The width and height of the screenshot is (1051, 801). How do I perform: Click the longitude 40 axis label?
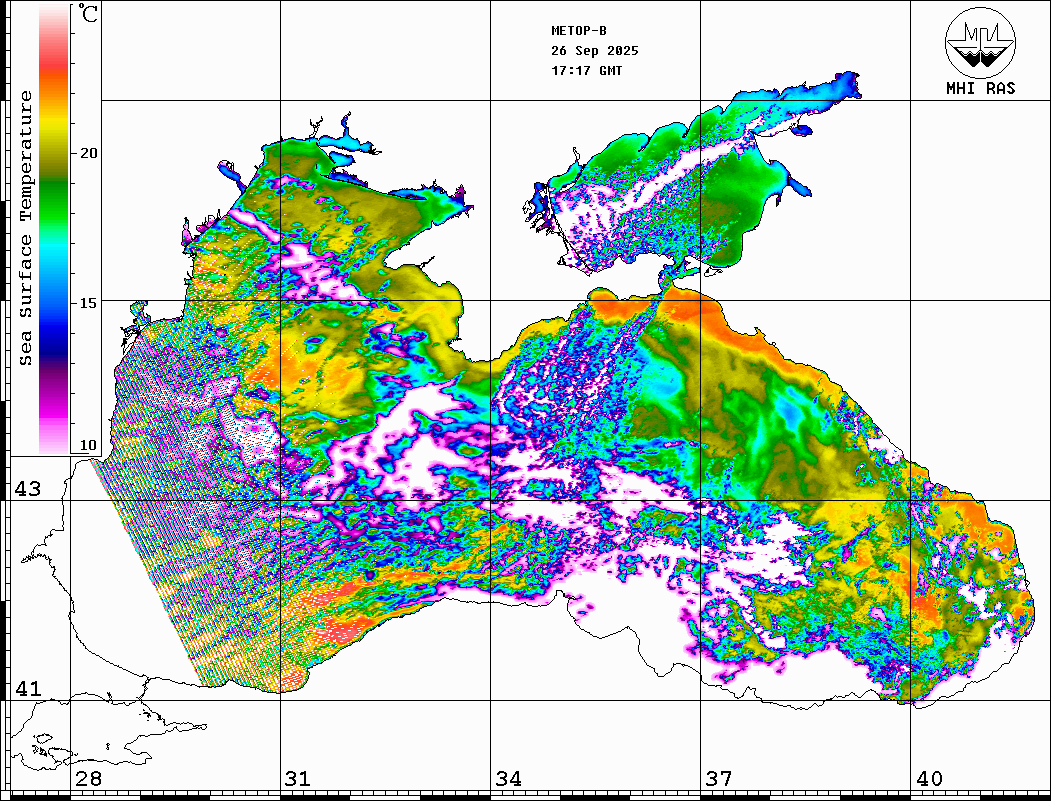pyautogui.click(x=928, y=778)
